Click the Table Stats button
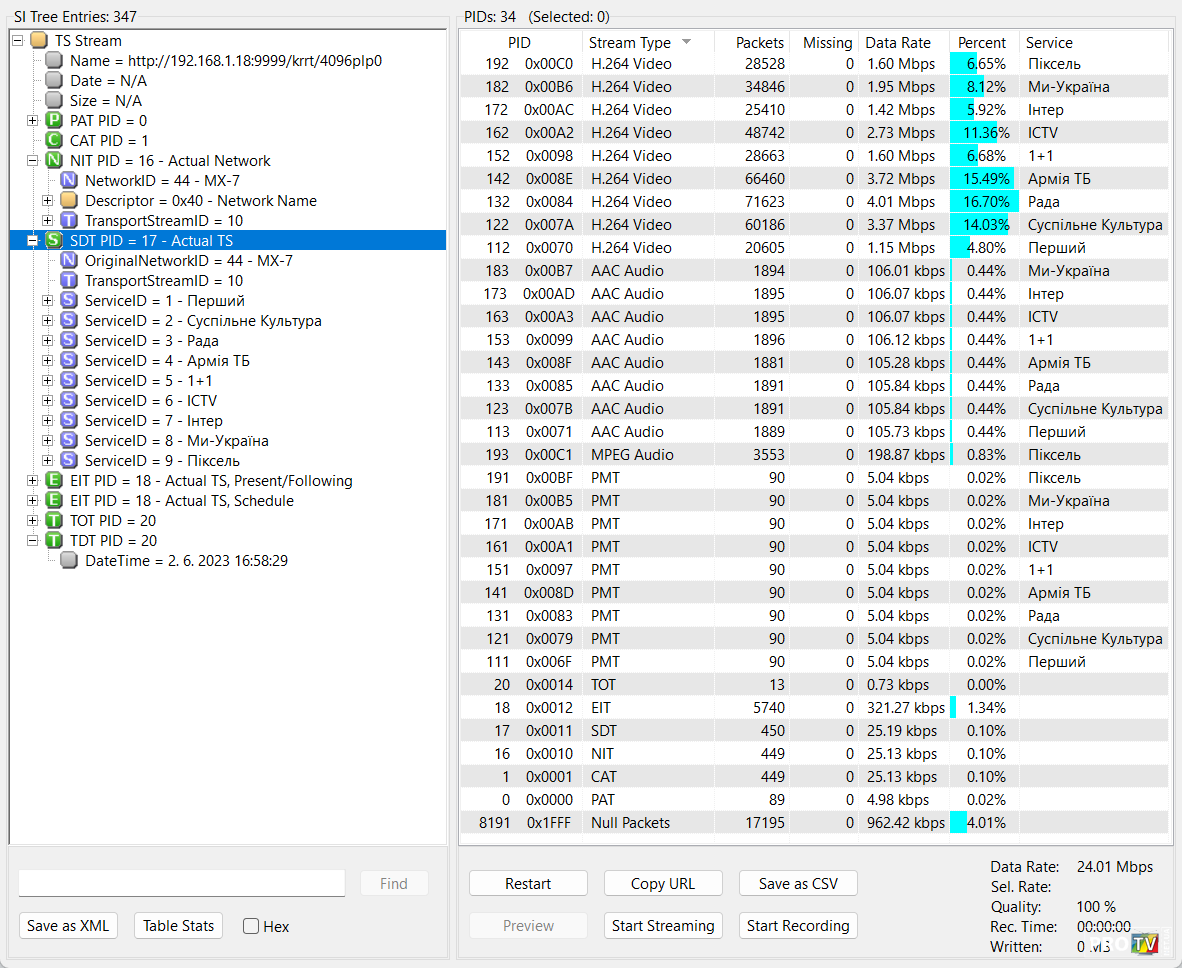 [178, 926]
